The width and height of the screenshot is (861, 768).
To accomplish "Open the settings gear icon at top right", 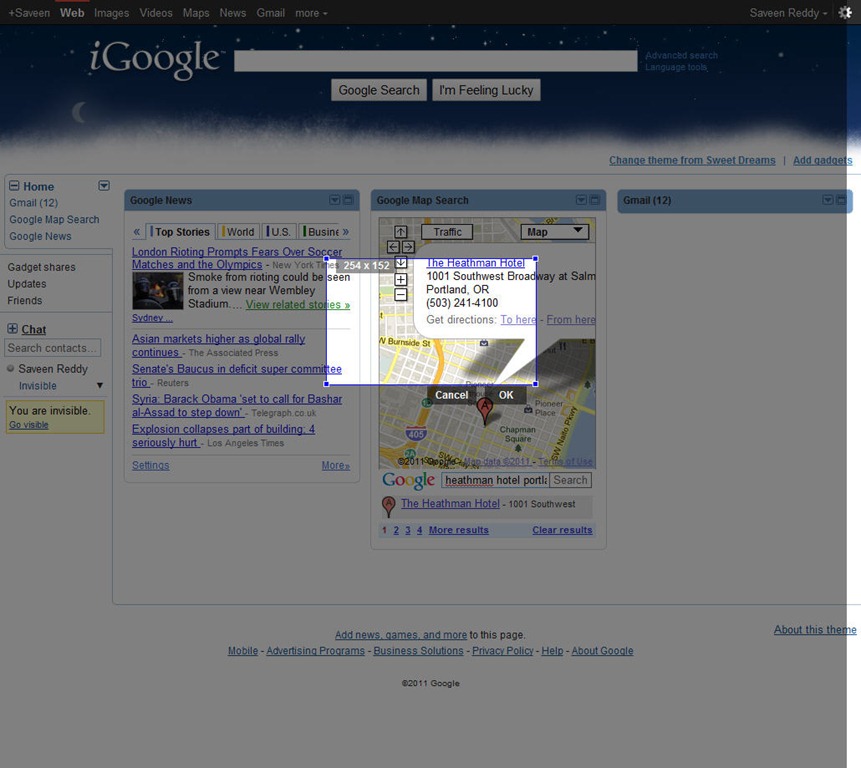I will (x=845, y=13).
